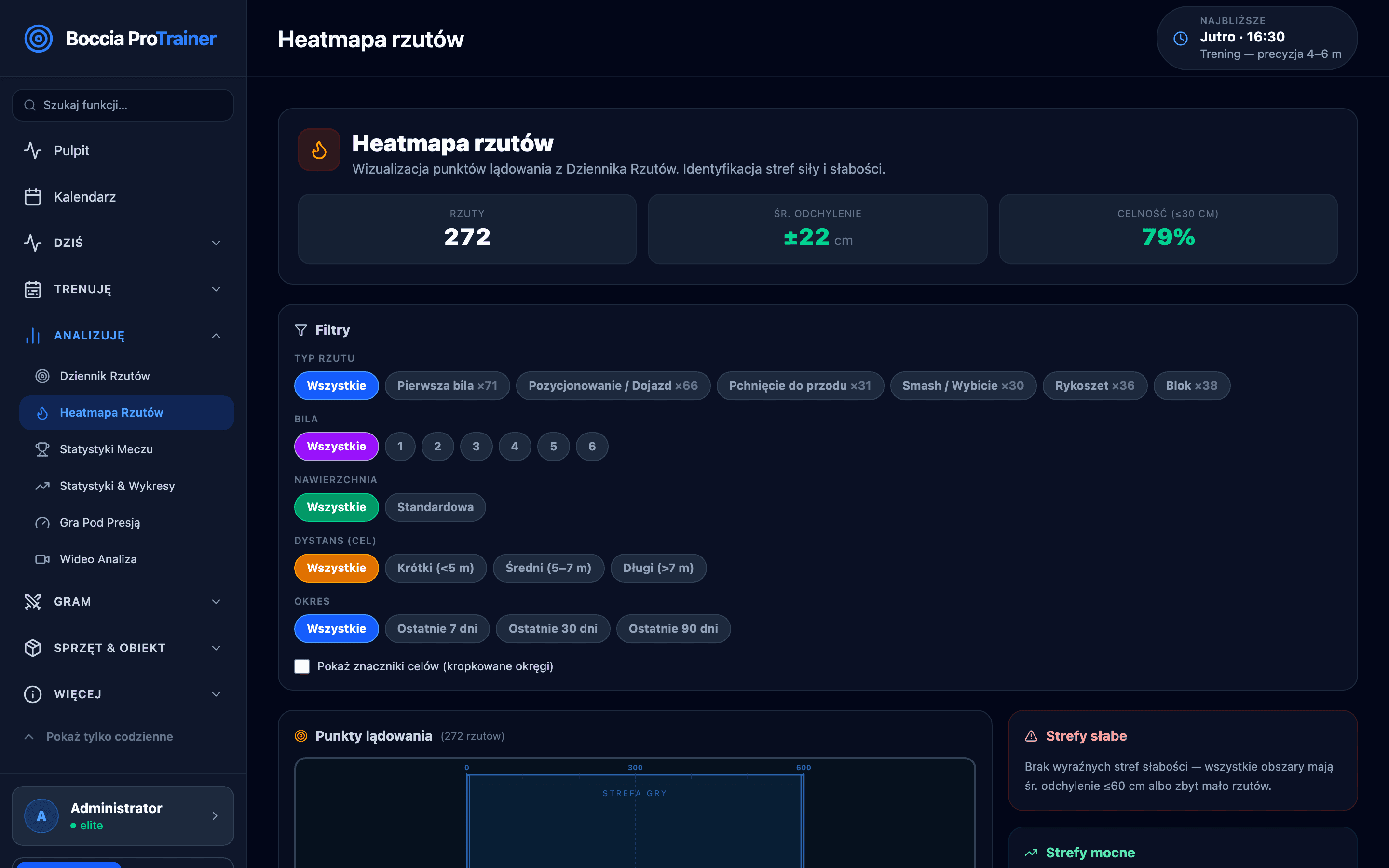Expand the GRAM section chevron
Screen dimensions: 1389x868
(216, 602)
